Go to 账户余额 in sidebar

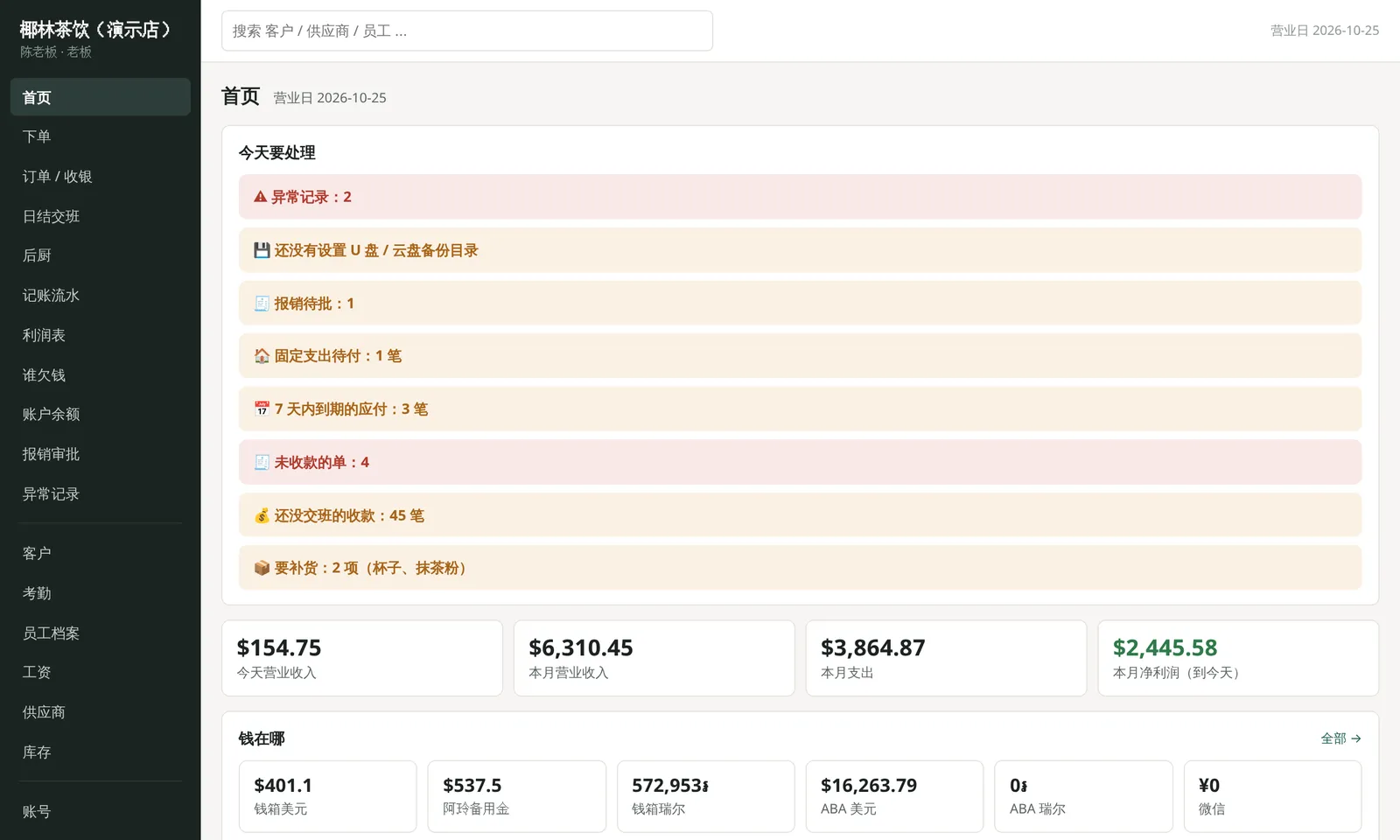pos(101,415)
